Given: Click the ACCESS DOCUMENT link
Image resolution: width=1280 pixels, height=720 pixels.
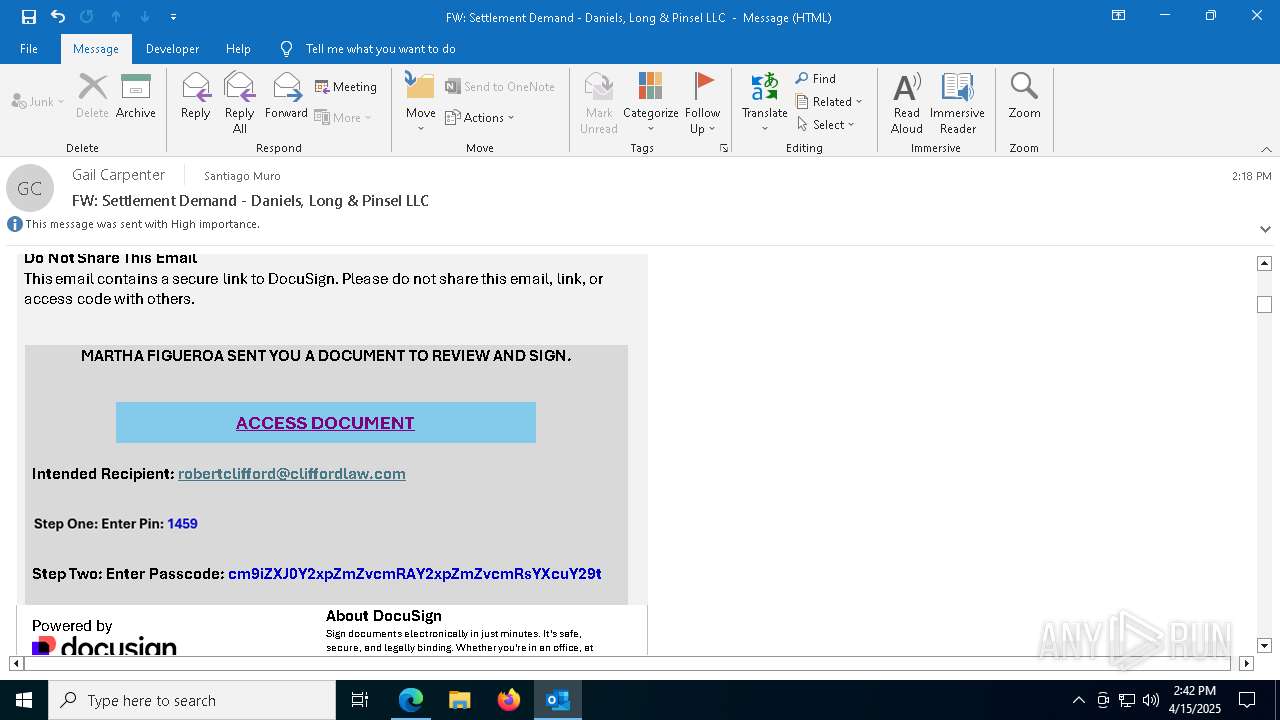Looking at the screenshot, I should (325, 423).
